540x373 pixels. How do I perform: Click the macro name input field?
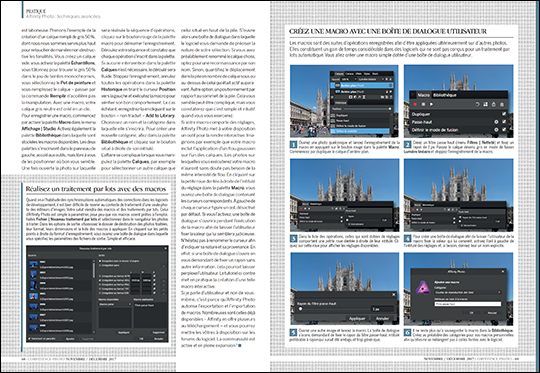click(x=467, y=304)
